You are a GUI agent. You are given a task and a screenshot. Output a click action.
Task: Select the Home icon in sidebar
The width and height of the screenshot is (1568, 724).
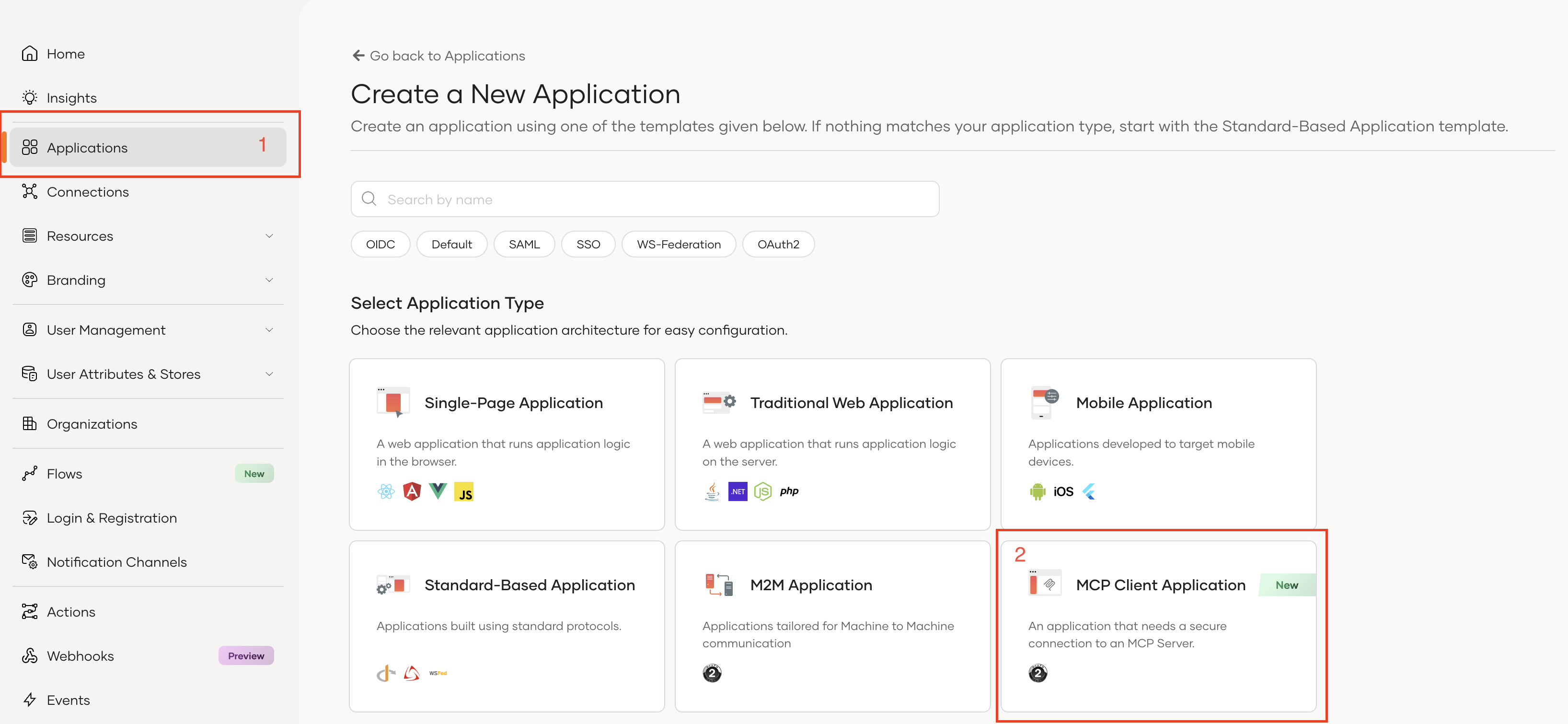[31, 54]
